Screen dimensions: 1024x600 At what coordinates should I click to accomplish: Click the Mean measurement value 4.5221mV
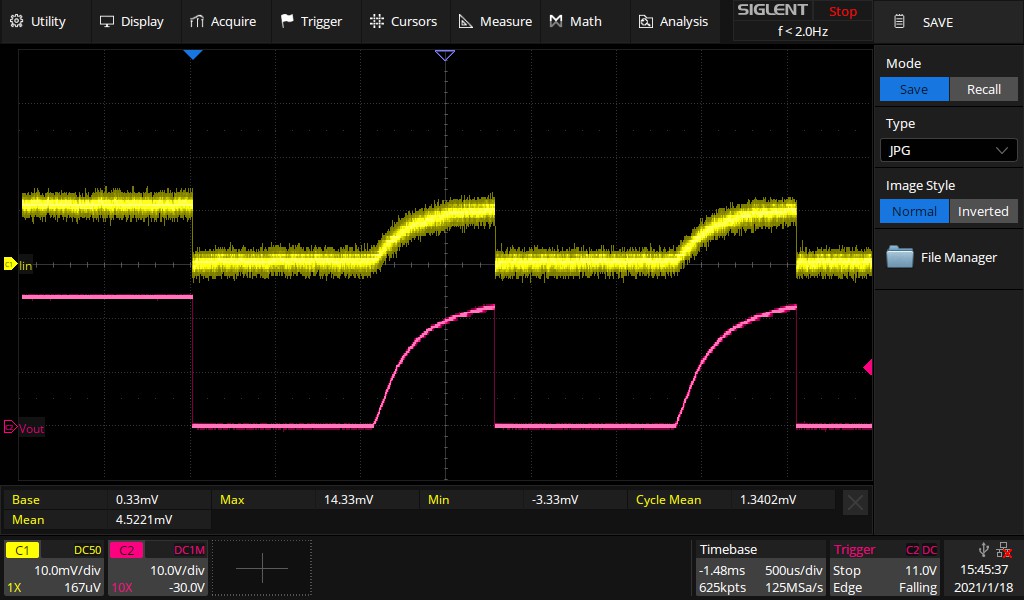click(144, 520)
